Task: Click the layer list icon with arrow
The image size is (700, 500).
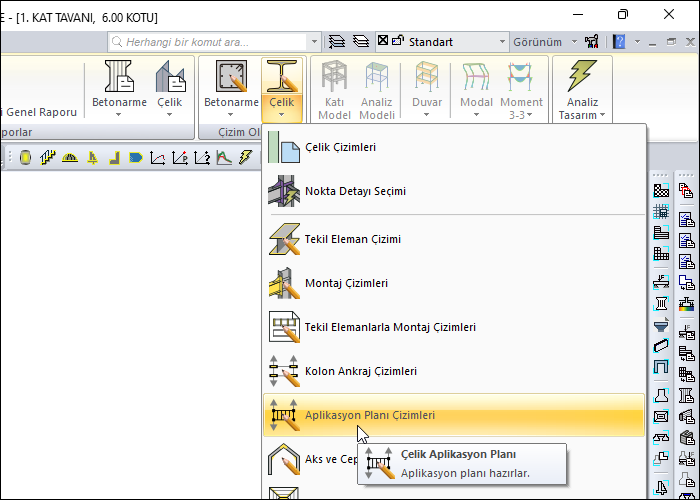Action: point(337,42)
